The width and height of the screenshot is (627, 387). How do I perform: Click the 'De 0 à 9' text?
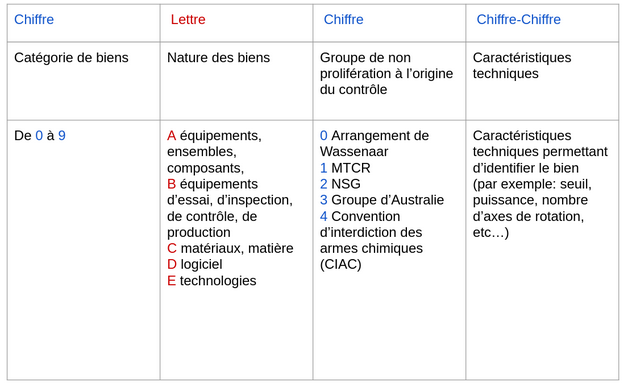tap(40, 136)
